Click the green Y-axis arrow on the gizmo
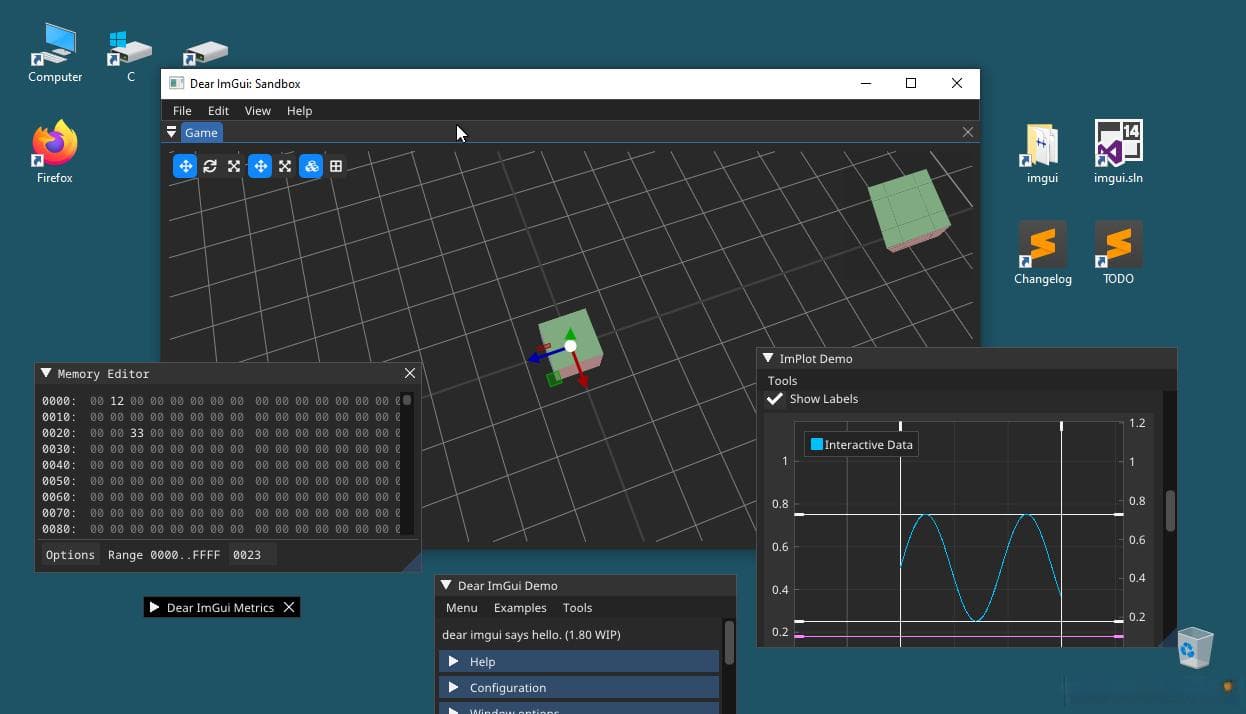This screenshot has width=1246, height=714. point(570,334)
